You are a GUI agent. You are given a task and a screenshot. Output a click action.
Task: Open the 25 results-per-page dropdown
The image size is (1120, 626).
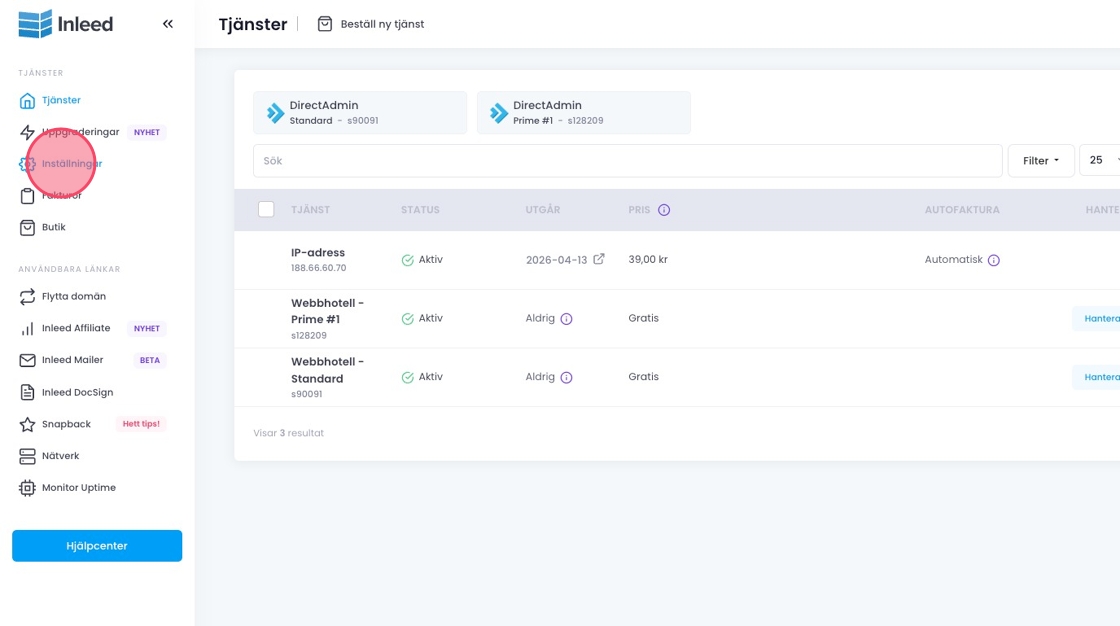tap(1101, 160)
